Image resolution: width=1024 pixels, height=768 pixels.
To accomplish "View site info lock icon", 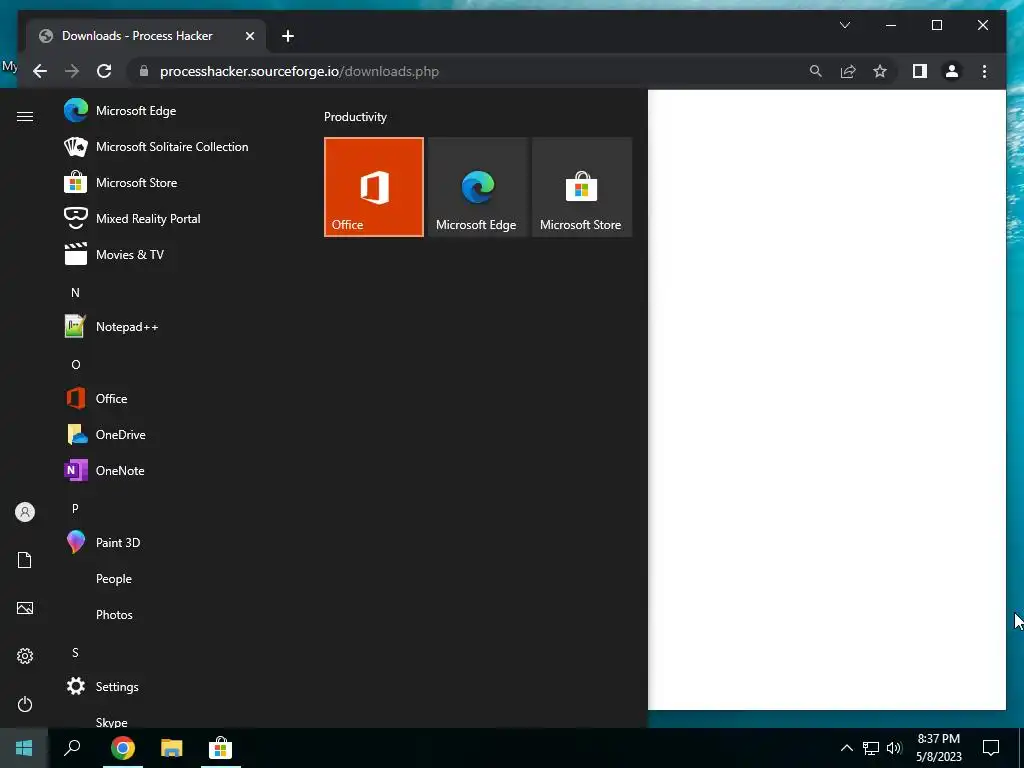I will (x=144, y=71).
